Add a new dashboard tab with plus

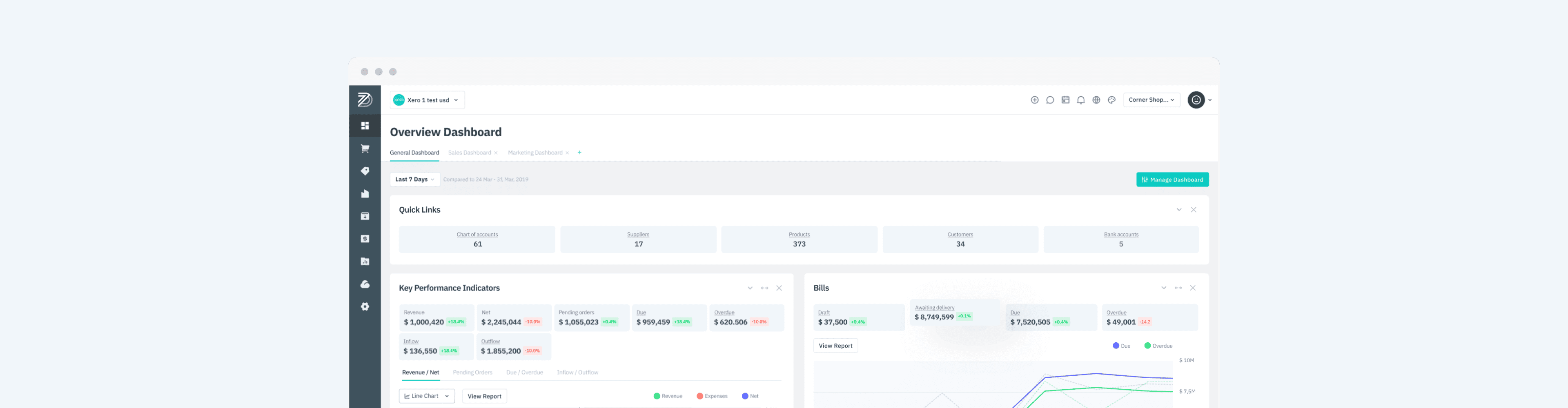(579, 153)
